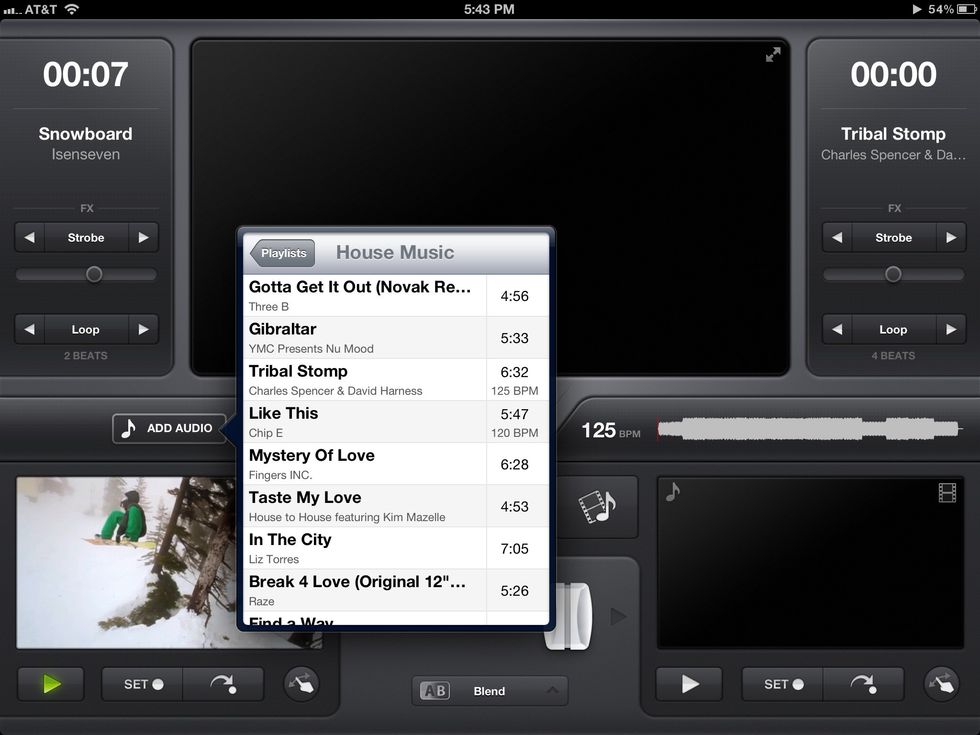
Task: Increase loop length on Snowboard deck
Action: (143, 329)
